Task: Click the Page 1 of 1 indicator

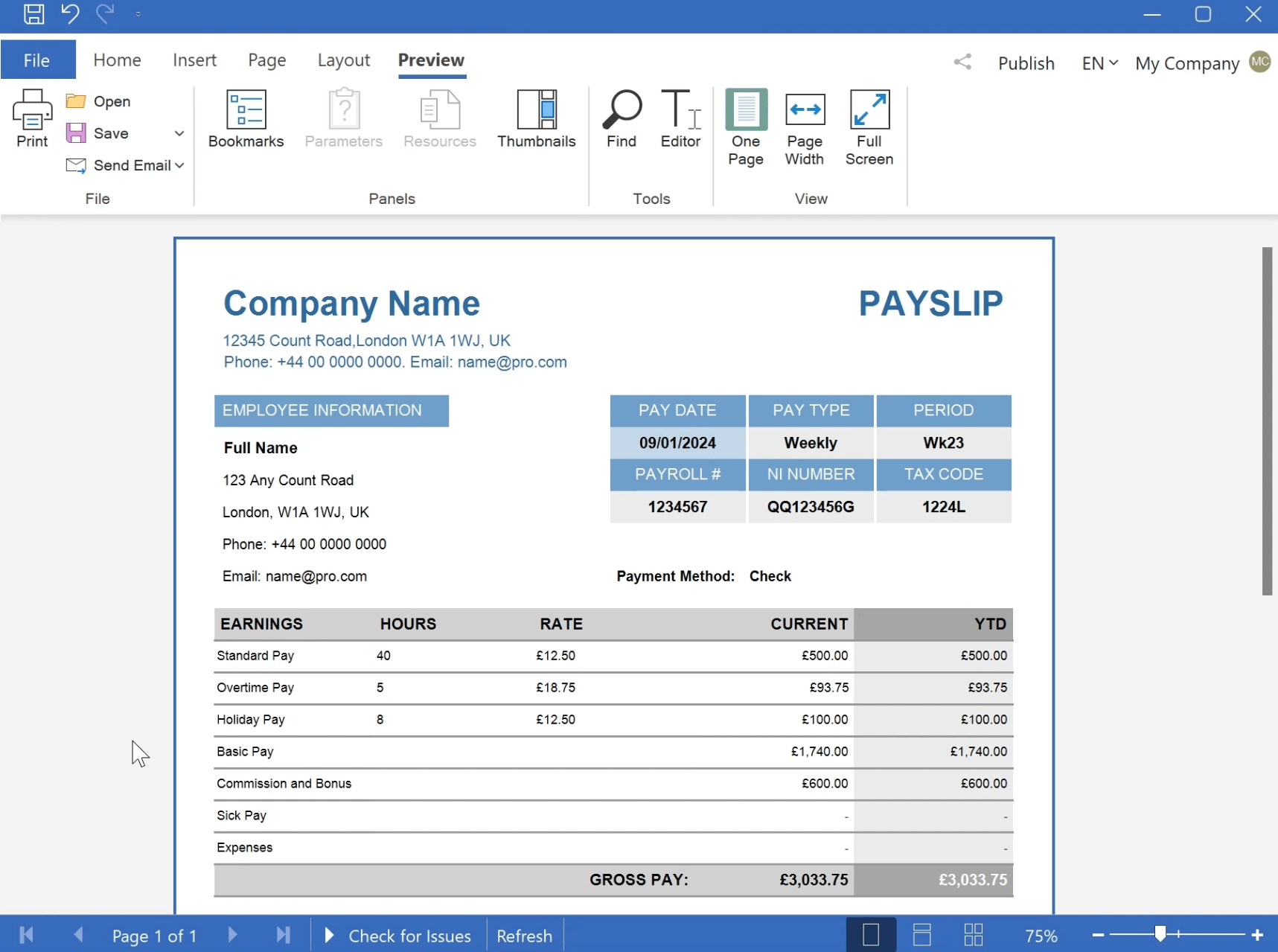Action: pyautogui.click(x=154, y=936)
